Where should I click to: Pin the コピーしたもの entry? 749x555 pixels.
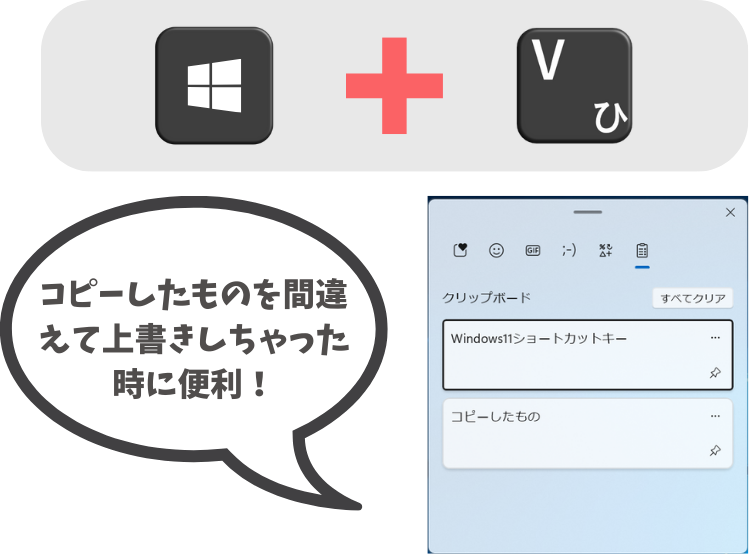tap(715, 450)
